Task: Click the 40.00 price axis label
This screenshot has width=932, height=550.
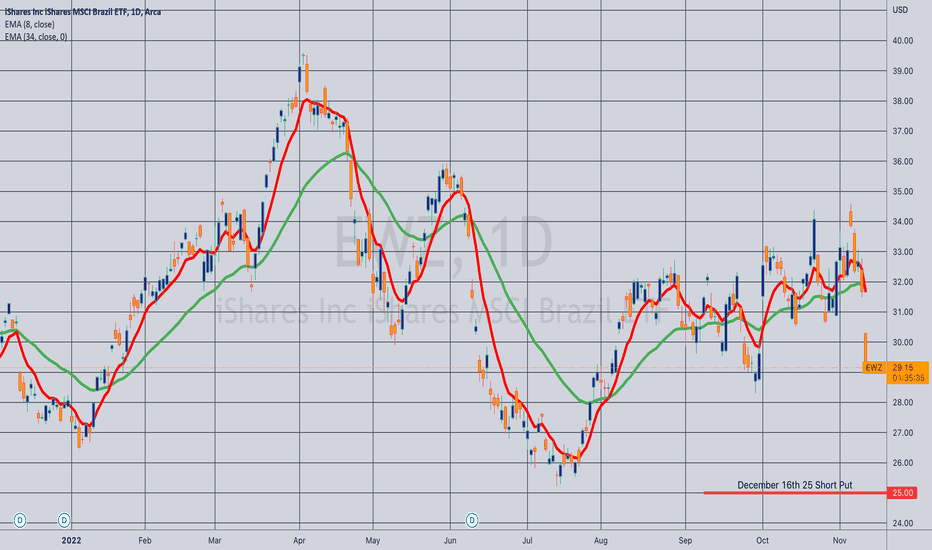Action: 902,40
